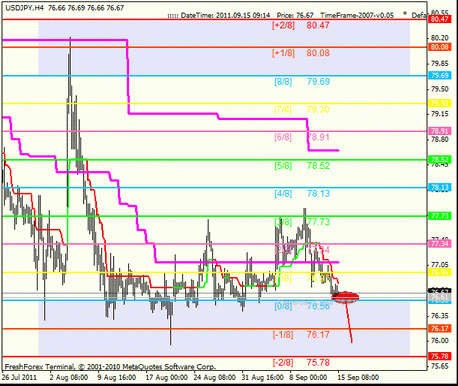
Task: Click the red ellipse marker near 76.56
Action: coord(345,297)
